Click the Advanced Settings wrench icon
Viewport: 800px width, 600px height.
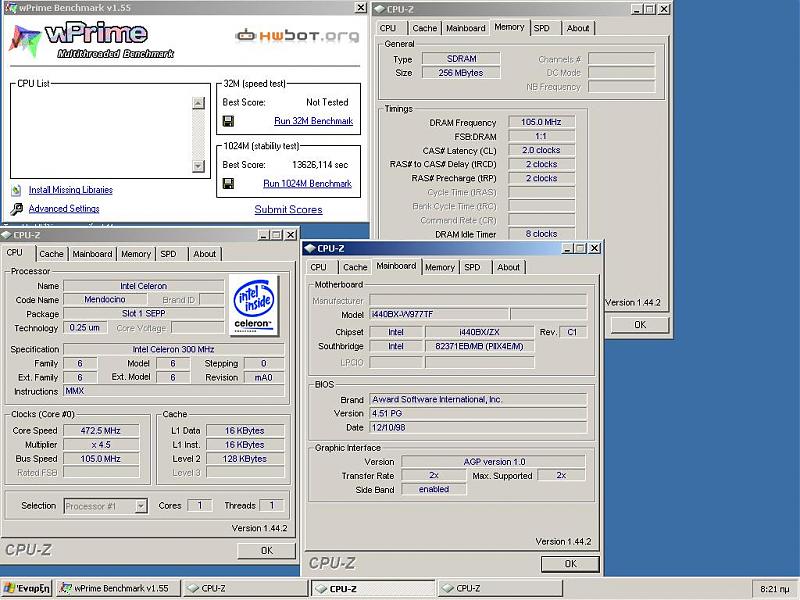16,209
